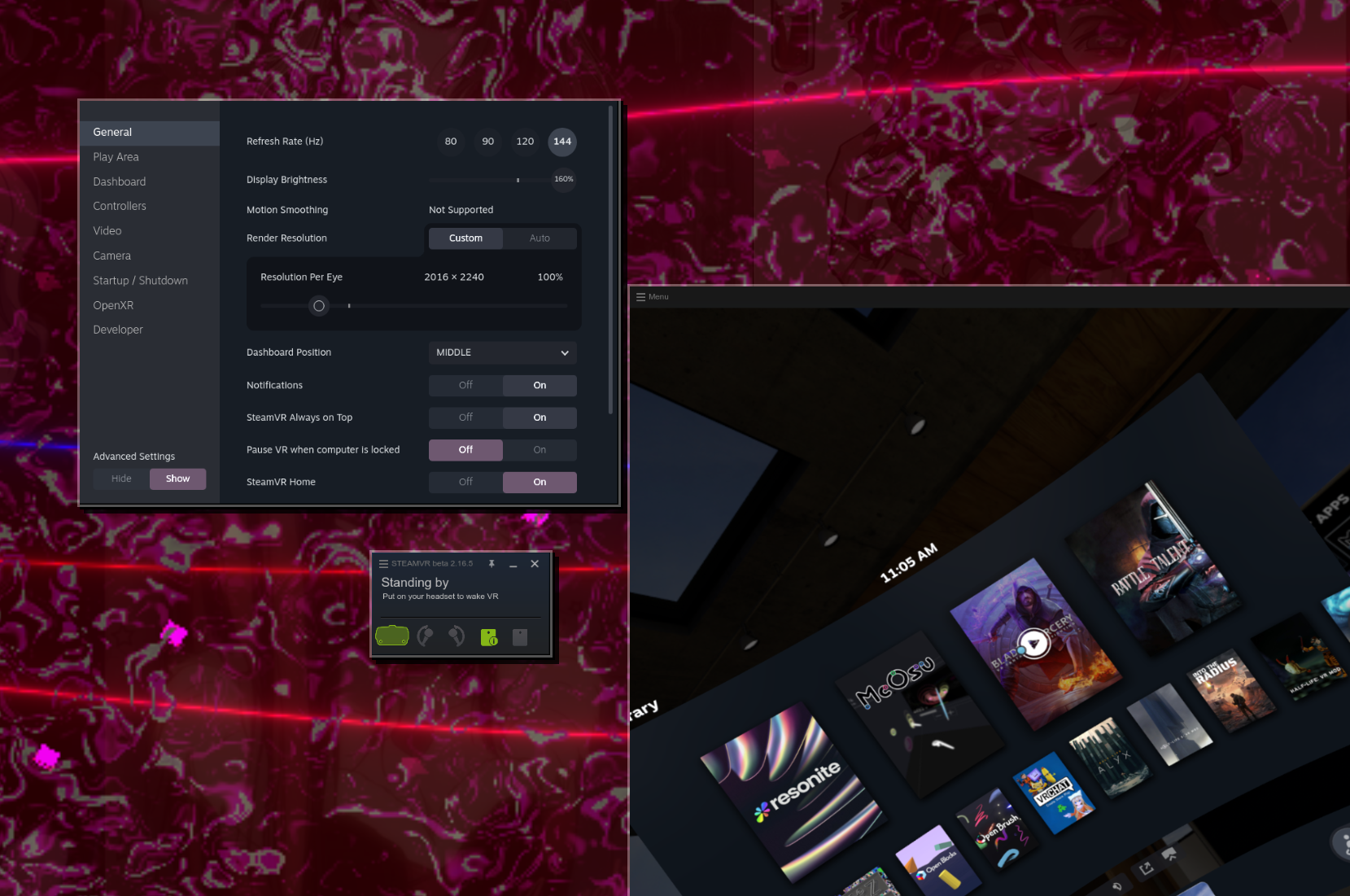Click the left controller status icon
Viewport: 1350px width, 896px height.
425,636
